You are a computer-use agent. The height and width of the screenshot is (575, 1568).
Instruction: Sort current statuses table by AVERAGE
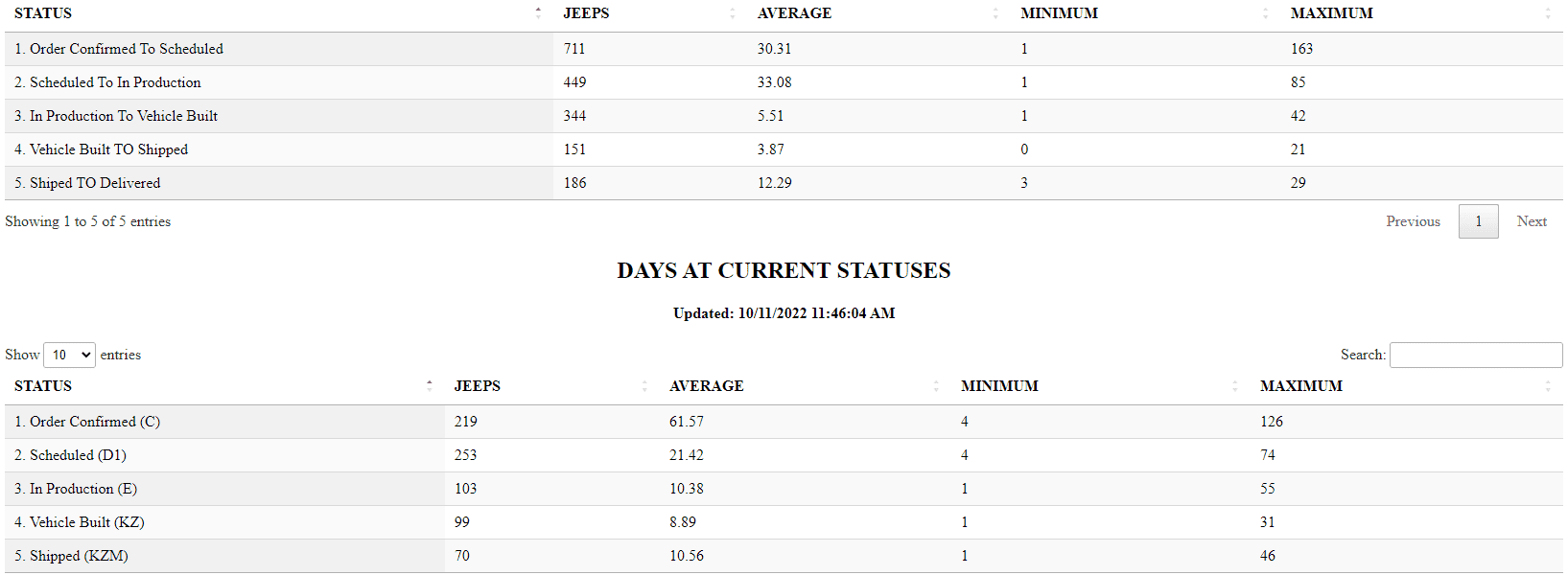(x=805, y=386)
